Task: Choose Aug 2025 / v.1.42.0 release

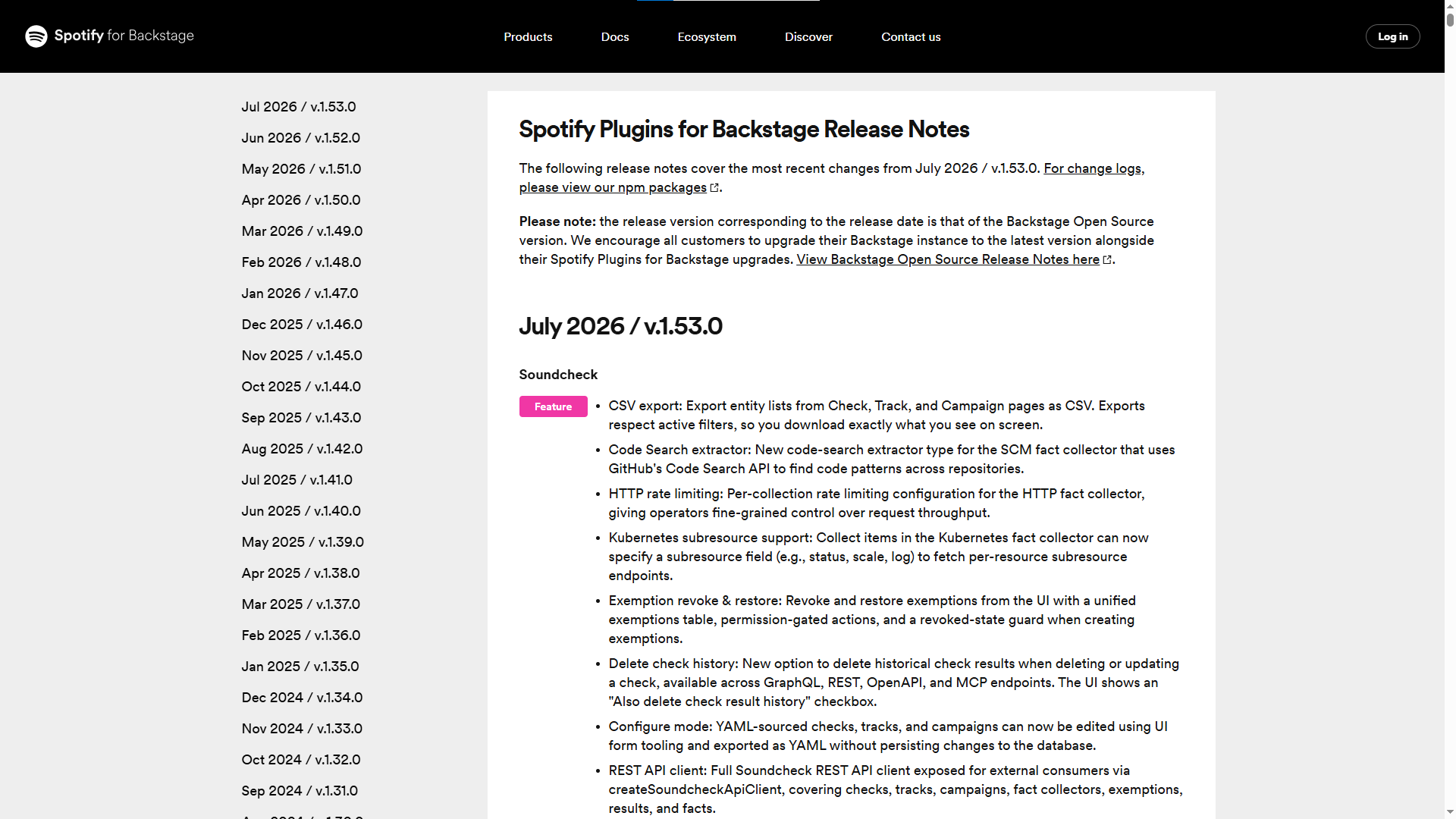Action: click(303, 449)
